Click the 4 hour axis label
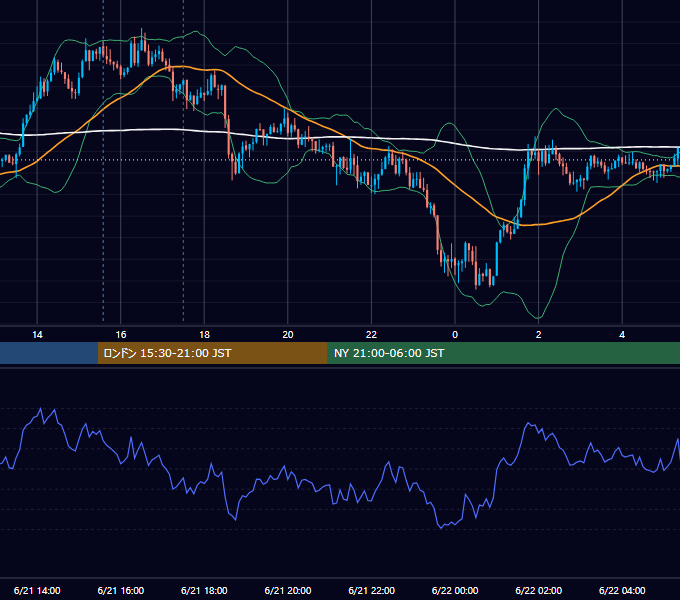This screenshot has width=680, height=600. point(622,335)
